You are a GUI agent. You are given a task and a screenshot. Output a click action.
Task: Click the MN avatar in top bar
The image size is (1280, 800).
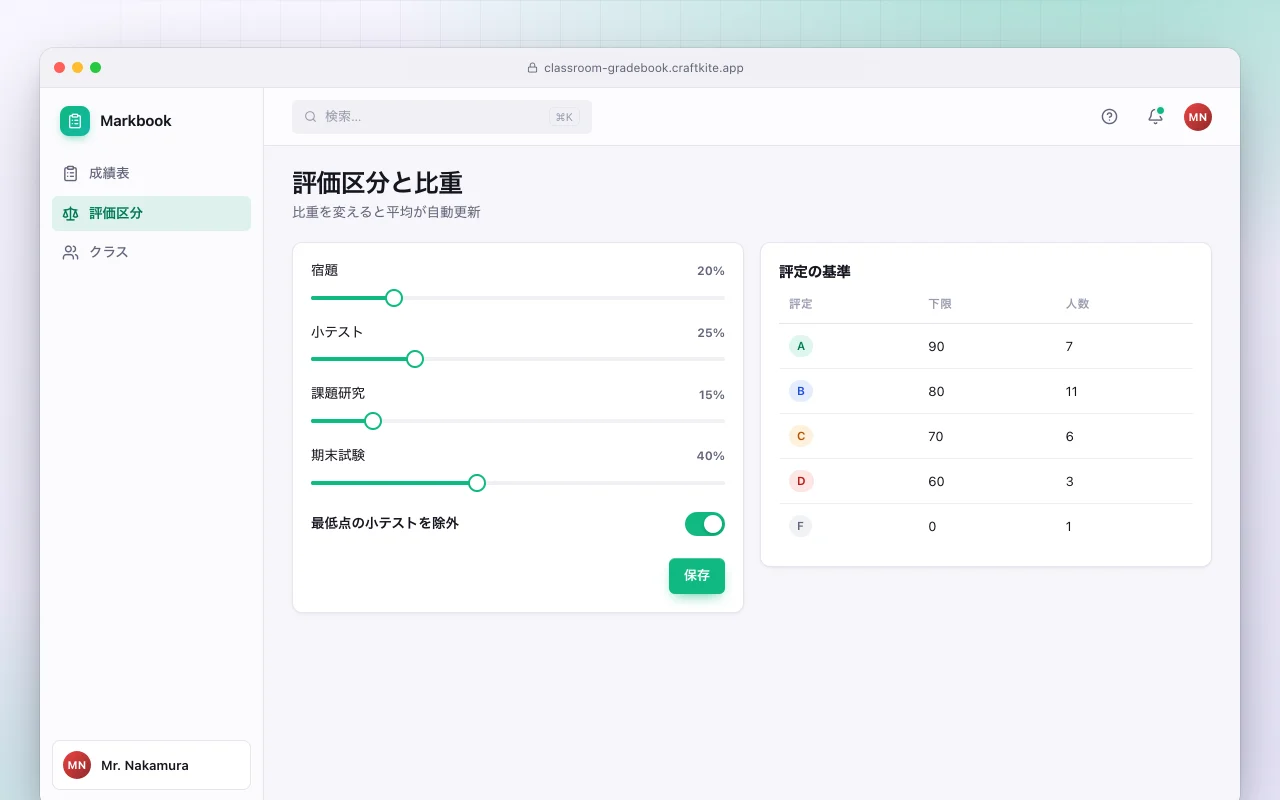click(1198, 117)
